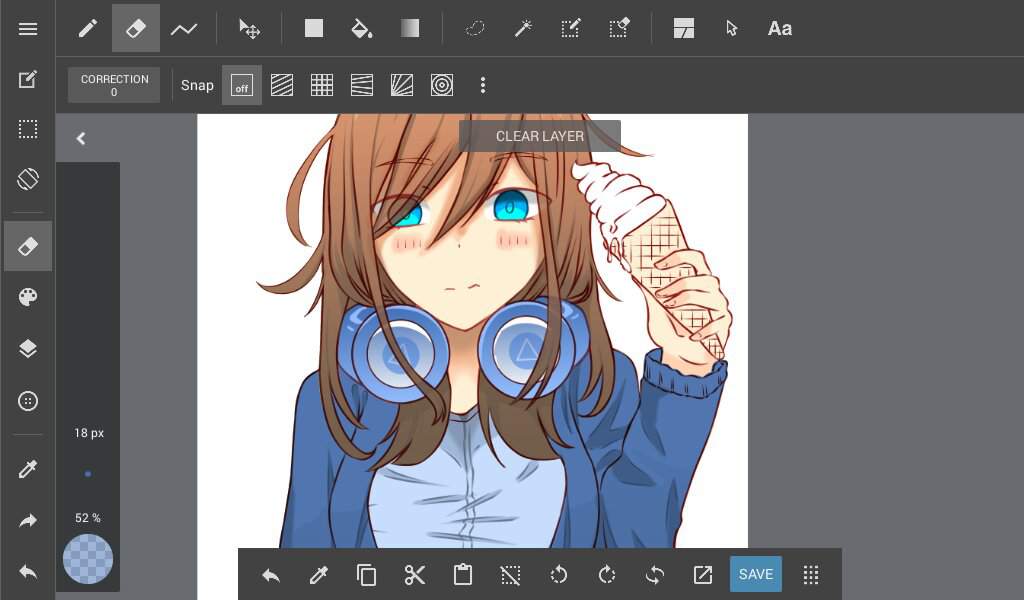Viewport: 1024px width, 600px height.
Task: Open the circular dotted material icon
Action: 27,401
